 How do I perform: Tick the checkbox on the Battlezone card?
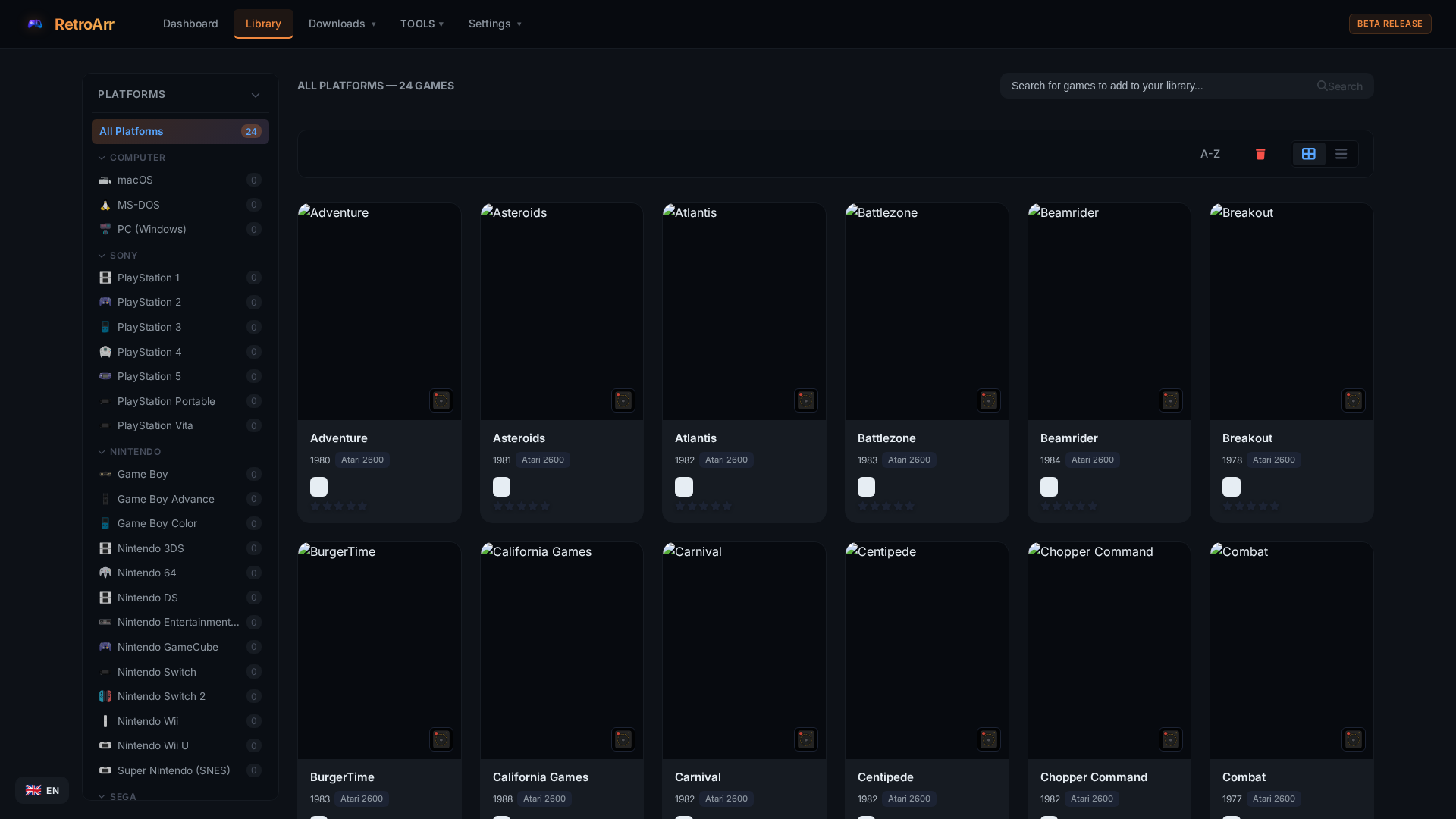(866, 487)
